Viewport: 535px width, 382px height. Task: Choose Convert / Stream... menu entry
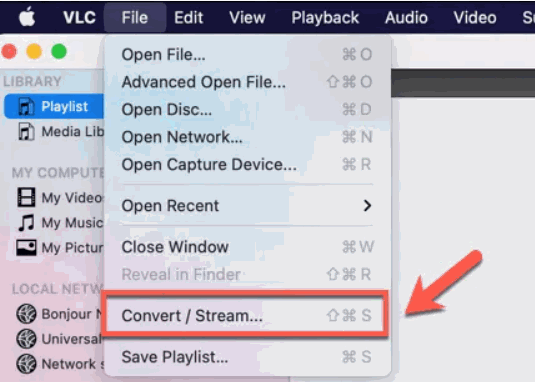tap(248, 315)
